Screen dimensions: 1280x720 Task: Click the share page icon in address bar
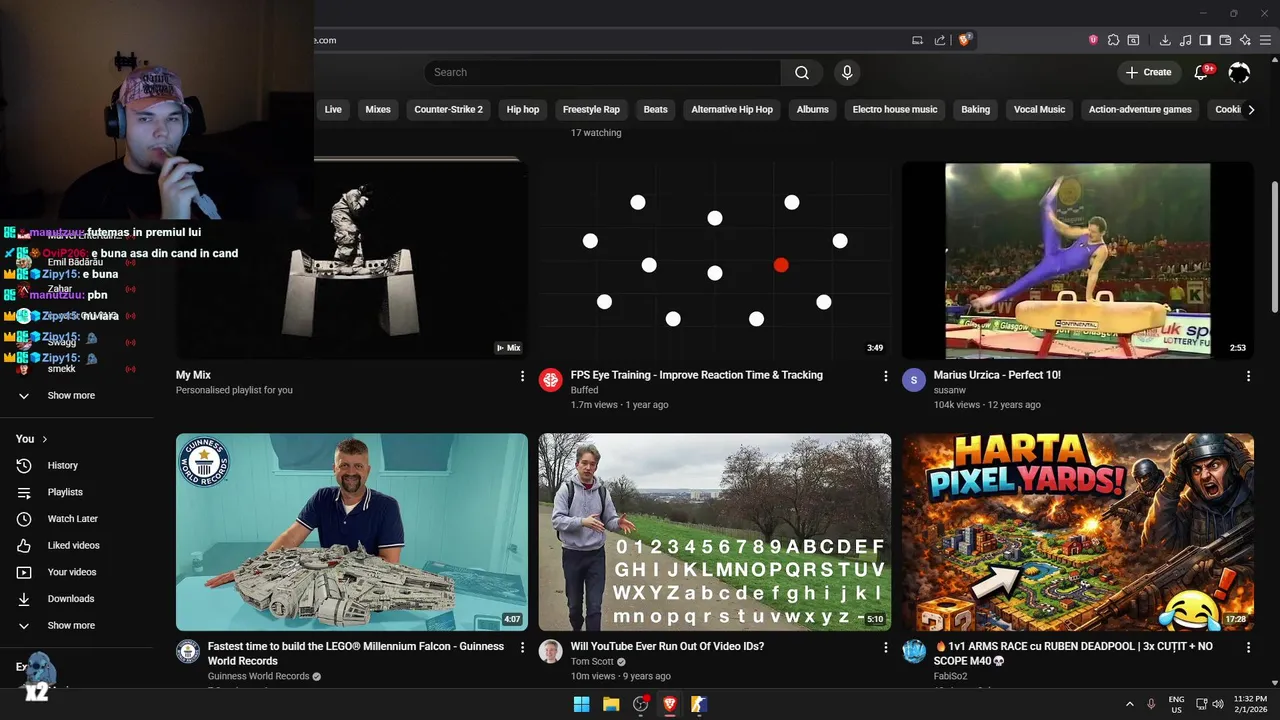(940, 40)
